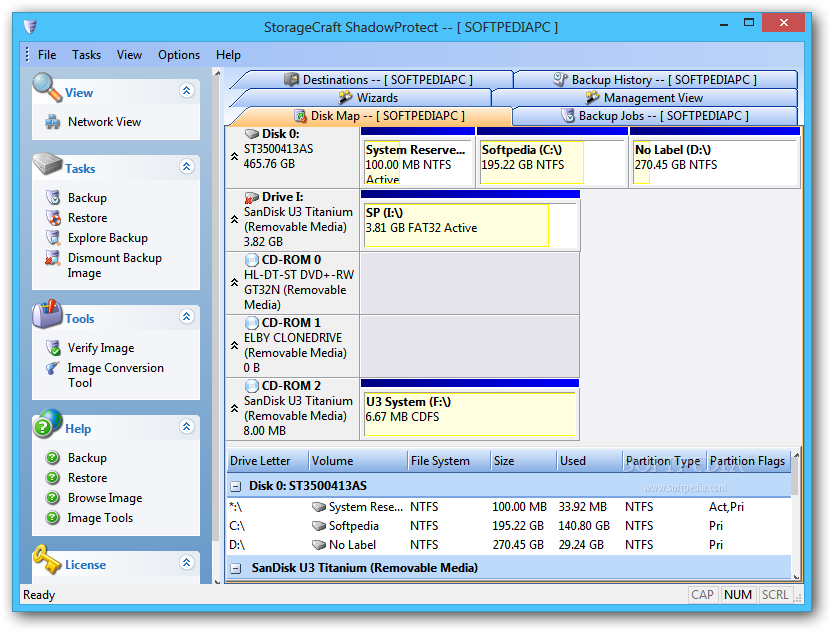Click the Dismount Backup Image link
Image resolution: width=832 pixels, height=632 pixels.
(x=114, y=265)
